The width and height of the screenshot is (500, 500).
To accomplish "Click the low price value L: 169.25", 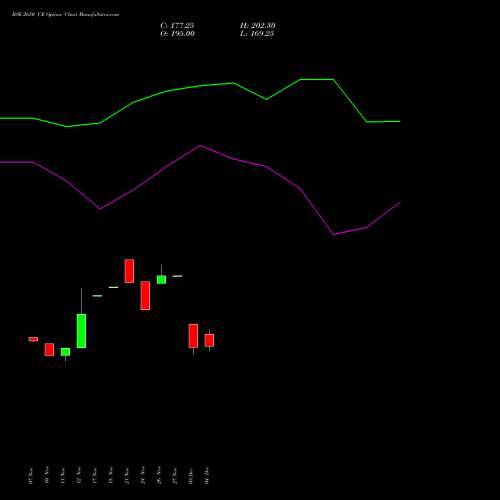I will pos(257,34).
